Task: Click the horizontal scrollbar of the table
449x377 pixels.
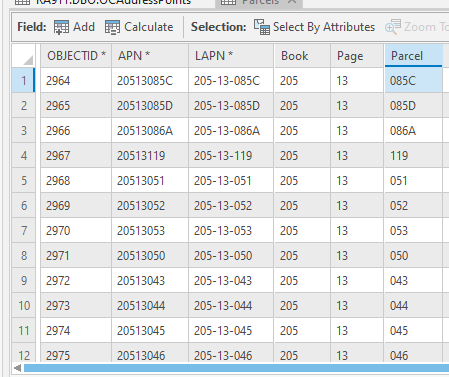Action: (236, 368)
